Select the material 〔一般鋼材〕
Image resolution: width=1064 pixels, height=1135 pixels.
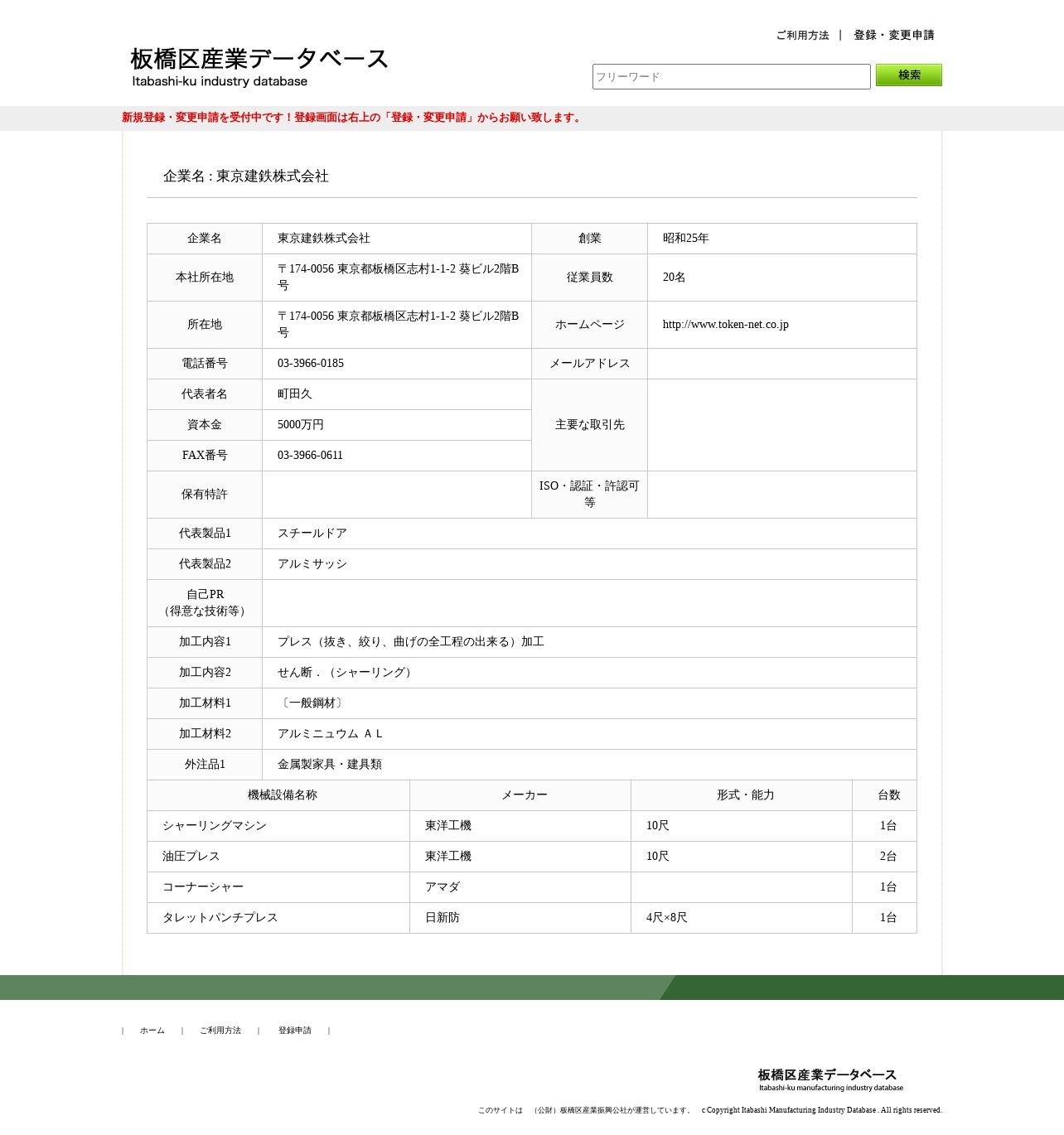pos(312,703)
